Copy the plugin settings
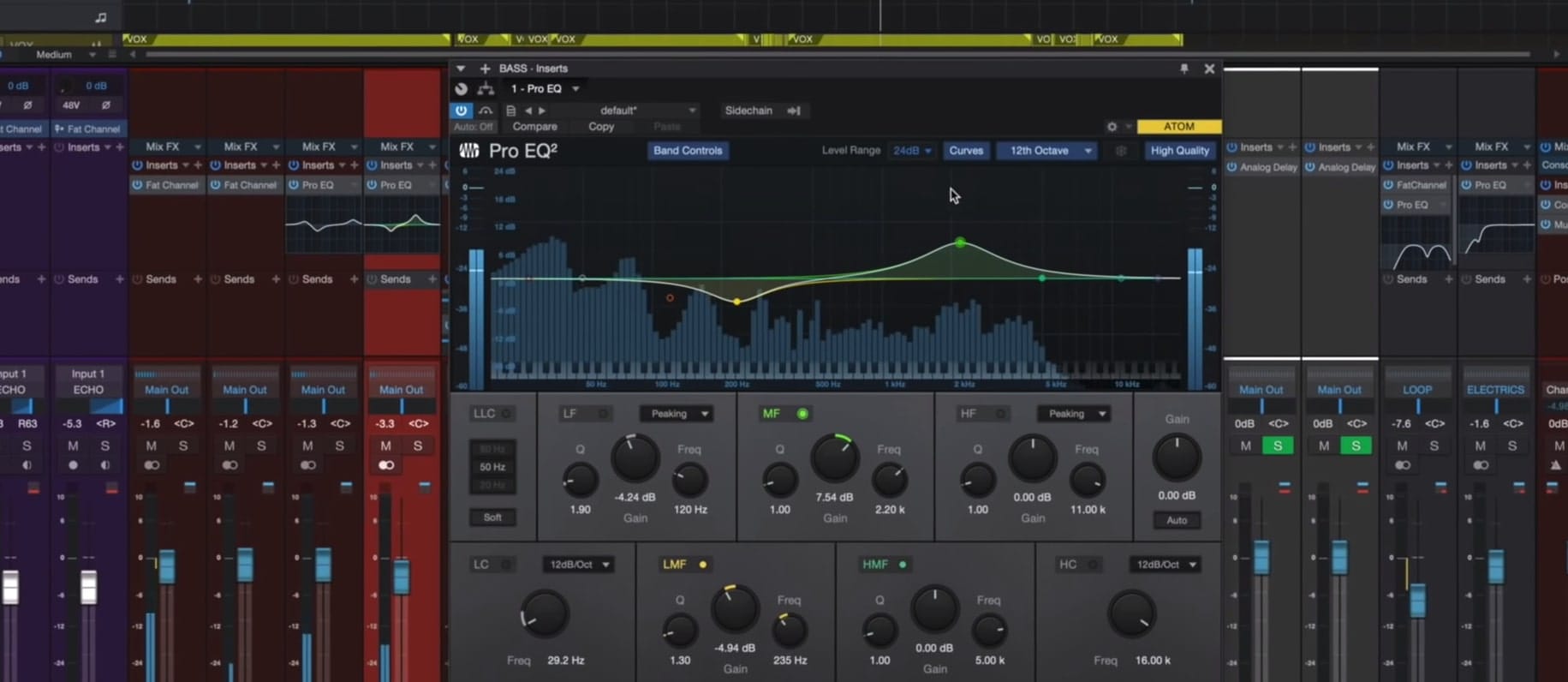This screenshot has height=682, width=1568. pos(601,127)
